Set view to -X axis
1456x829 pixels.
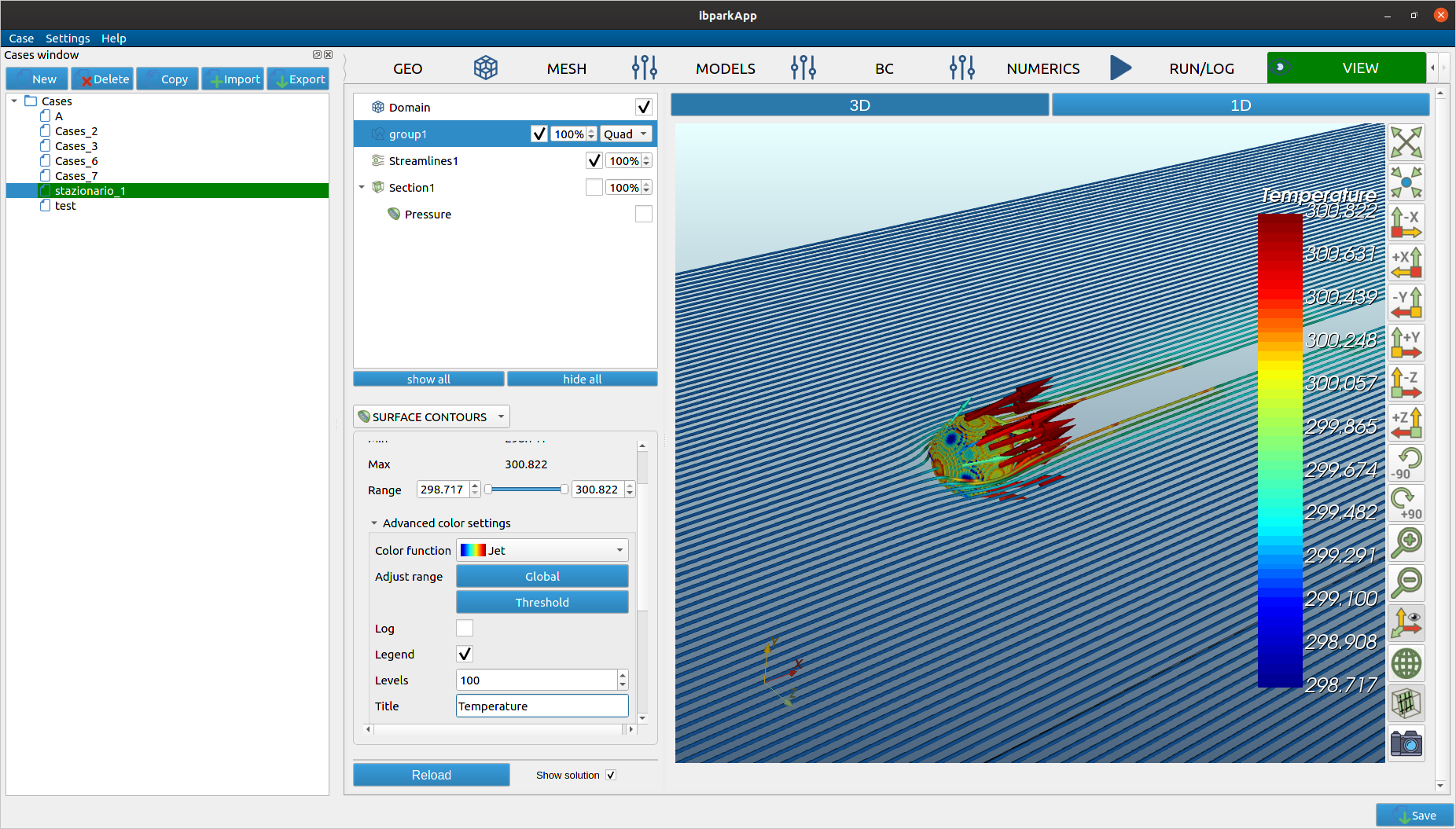[x=1406, y=223]
